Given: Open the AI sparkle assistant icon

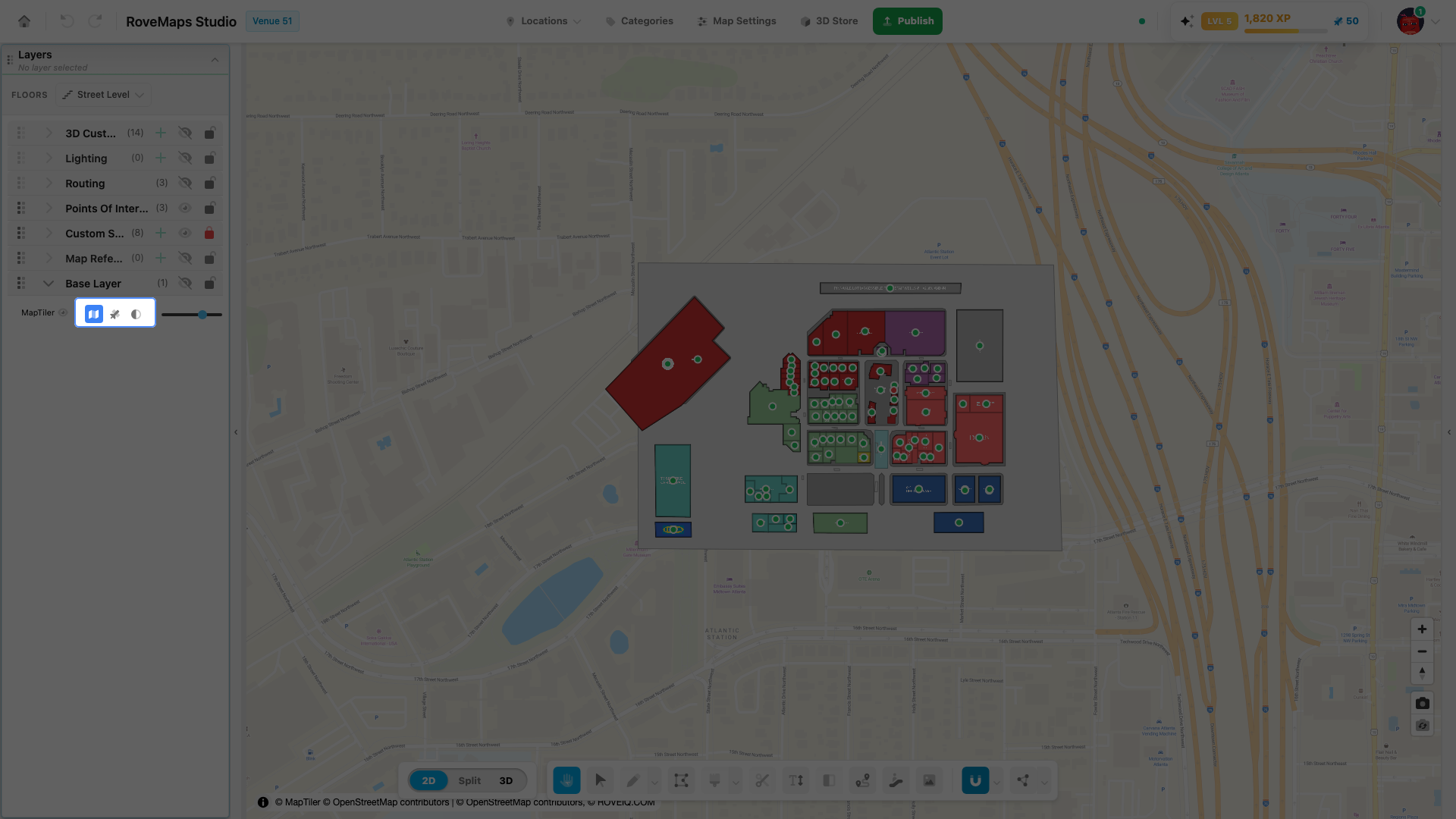Looking at the screenshot, I should 1187,21.
